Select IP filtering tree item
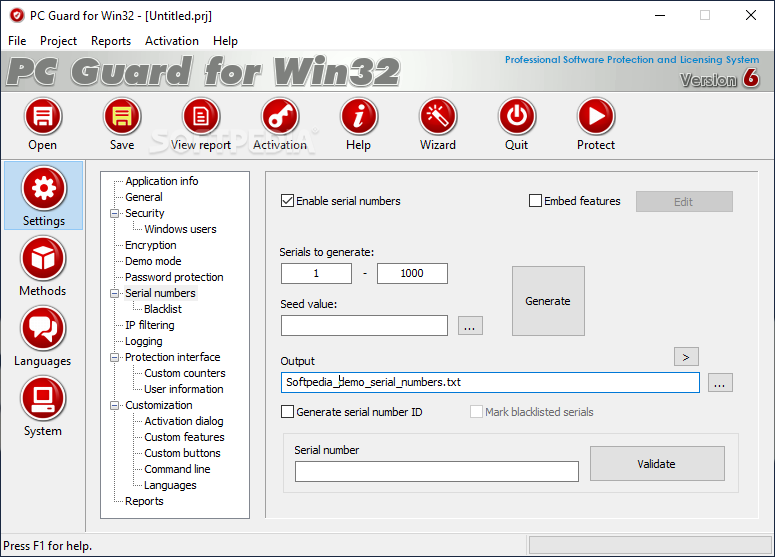 tap(150, 325)
